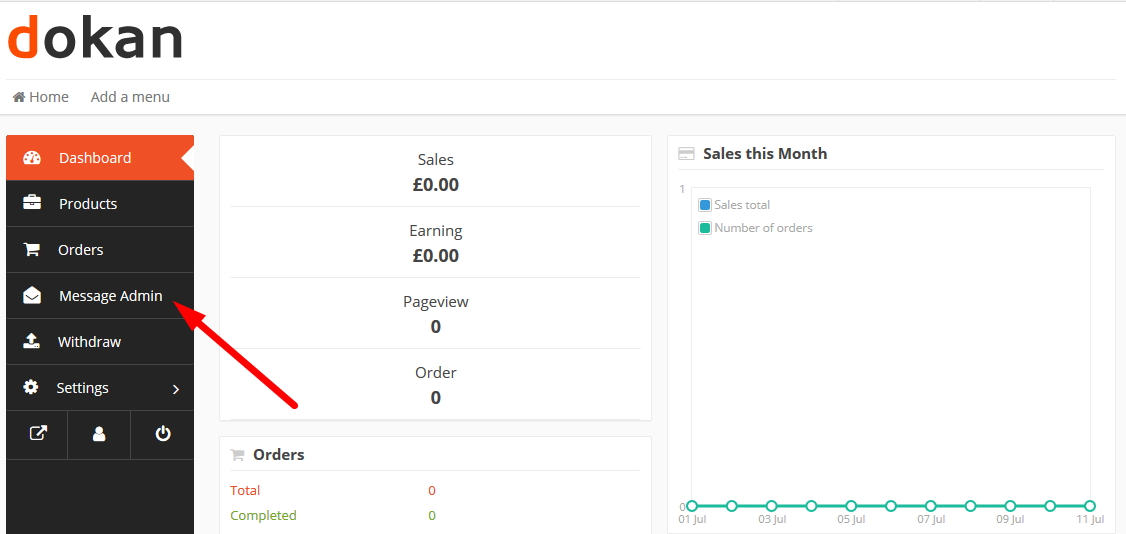The width and height of the screenshot is (1126, 534).
Task: Expand the Settings submenu chevron
Action: click(176, 390)
